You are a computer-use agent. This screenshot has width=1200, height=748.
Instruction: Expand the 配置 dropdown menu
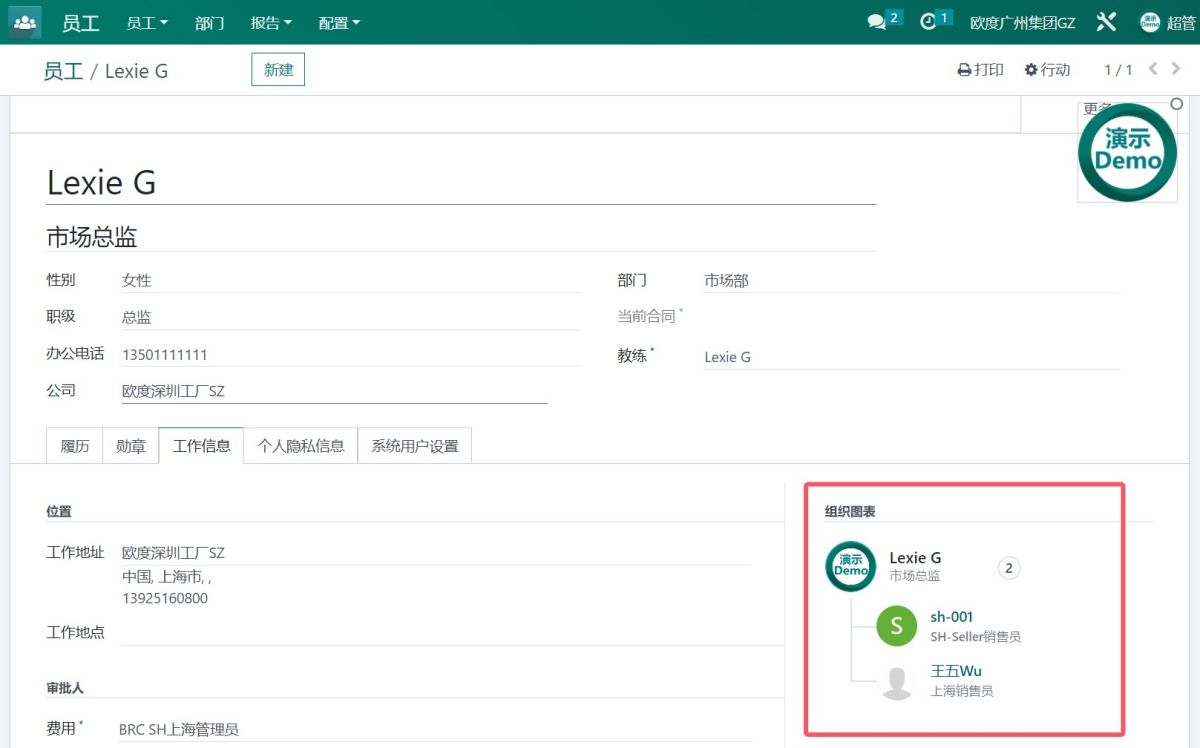point(339,22)
